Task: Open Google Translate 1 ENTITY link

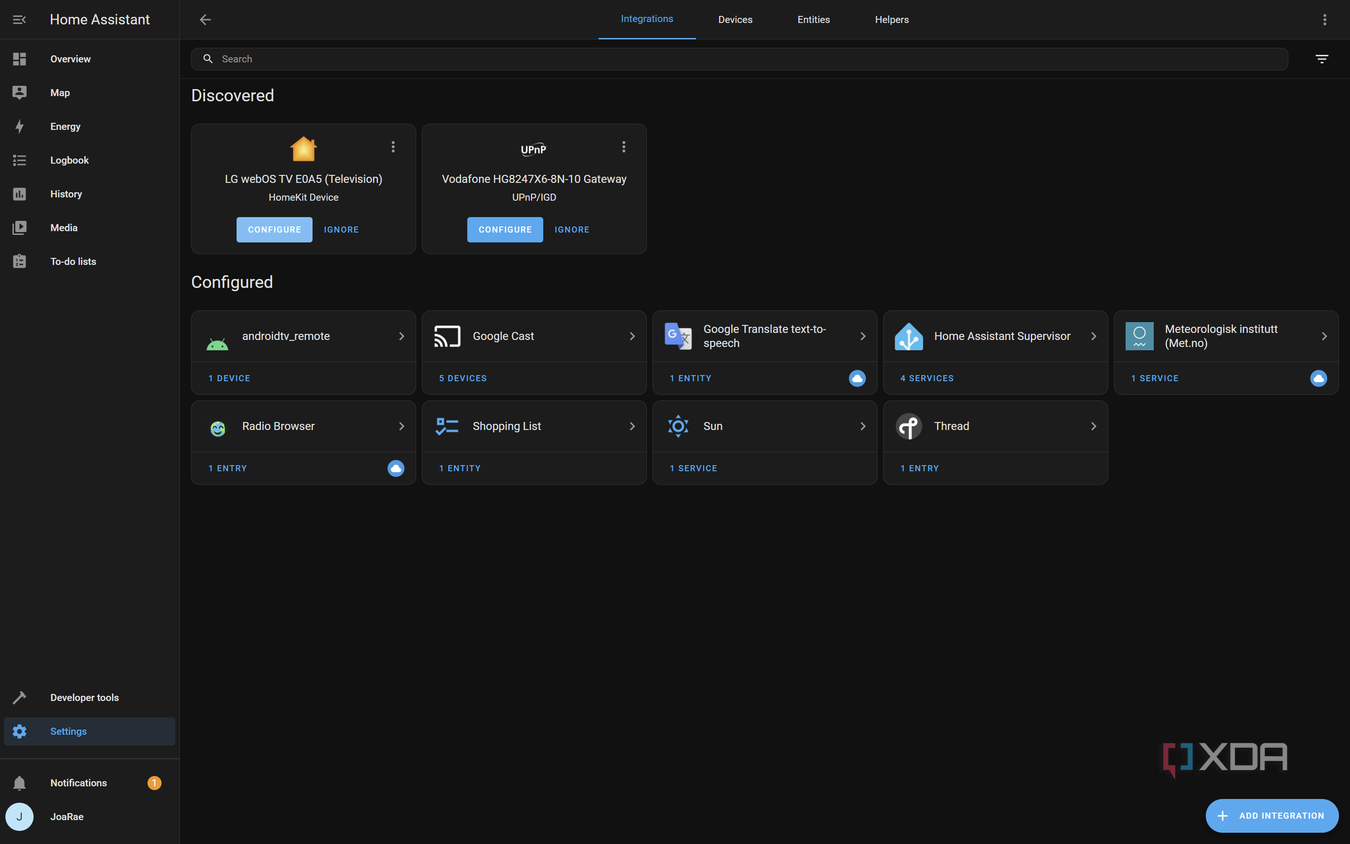Action: (691, 378)
